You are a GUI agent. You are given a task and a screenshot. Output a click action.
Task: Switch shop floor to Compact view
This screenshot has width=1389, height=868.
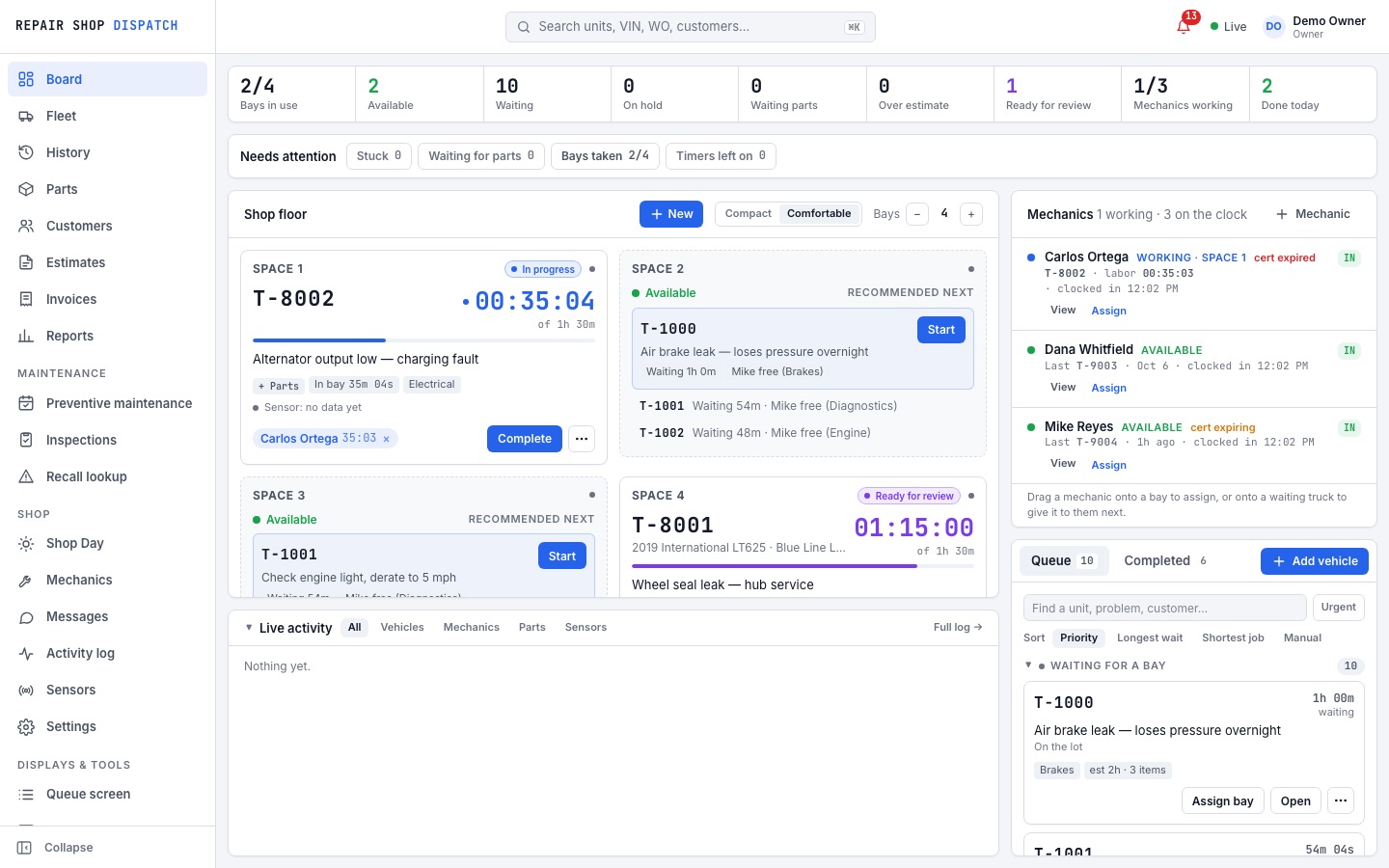(x=748, y=214)
